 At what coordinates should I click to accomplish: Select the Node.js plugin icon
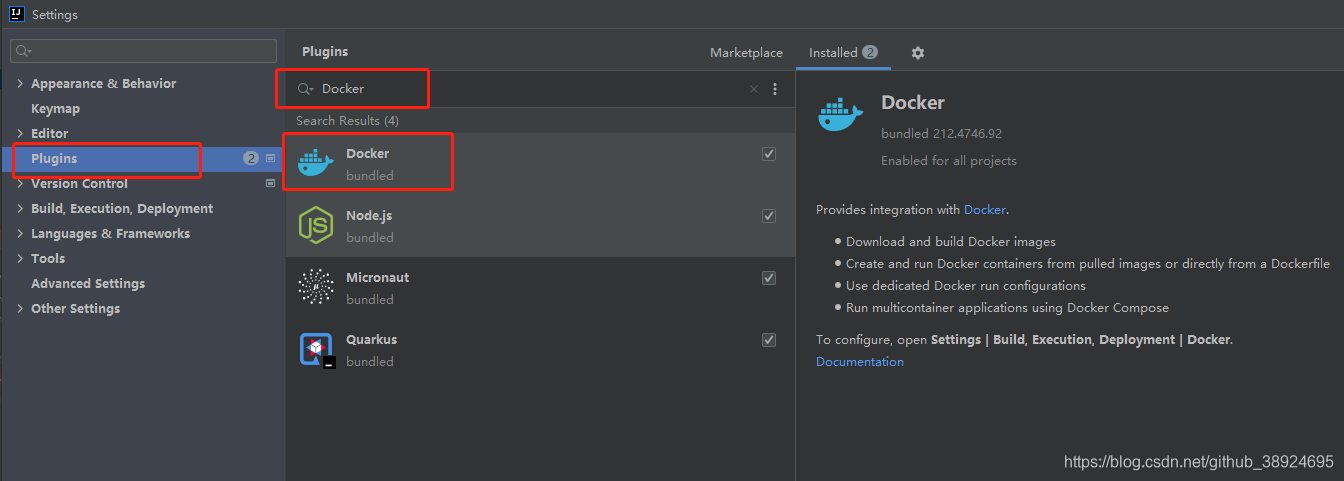click(x=316, y=225)
